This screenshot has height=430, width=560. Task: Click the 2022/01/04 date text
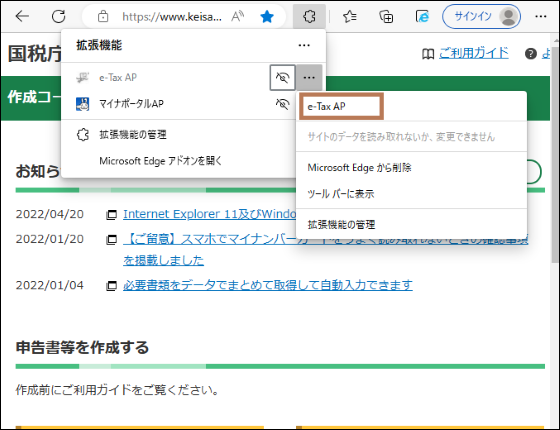tap(50, 285)
